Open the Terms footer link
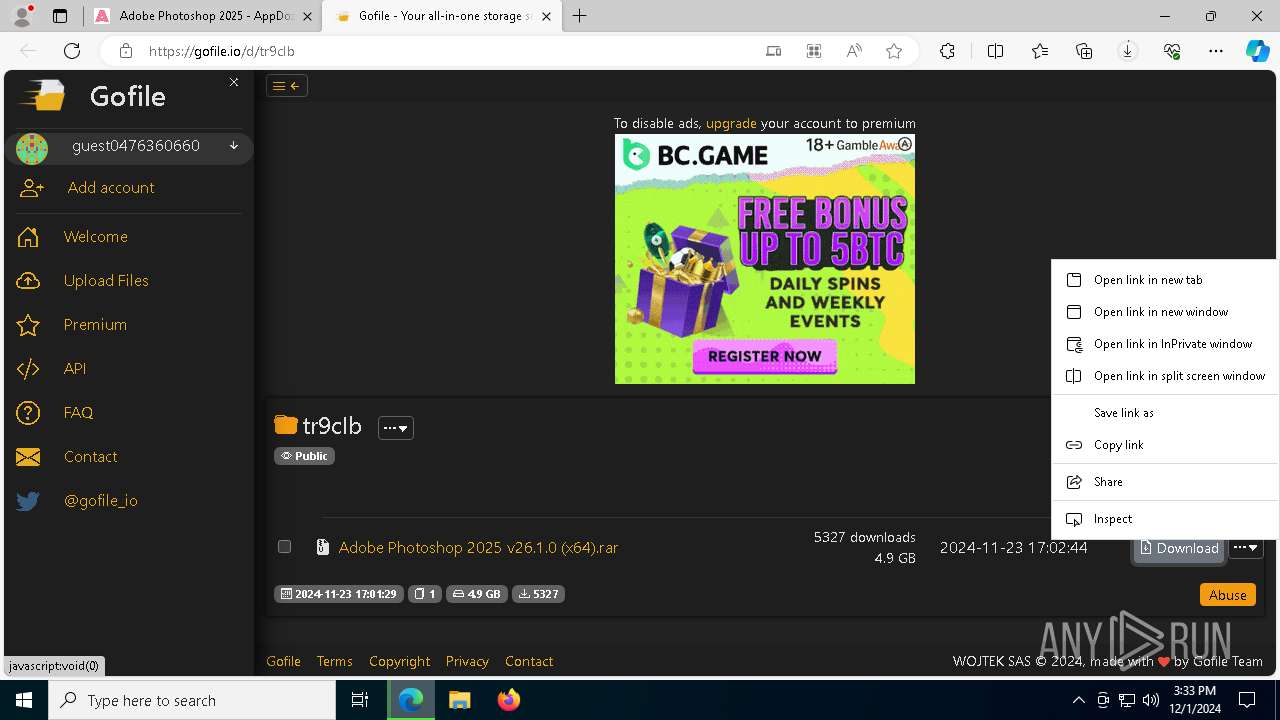This screenshot has width=1280, height=720. pos(334,661)
